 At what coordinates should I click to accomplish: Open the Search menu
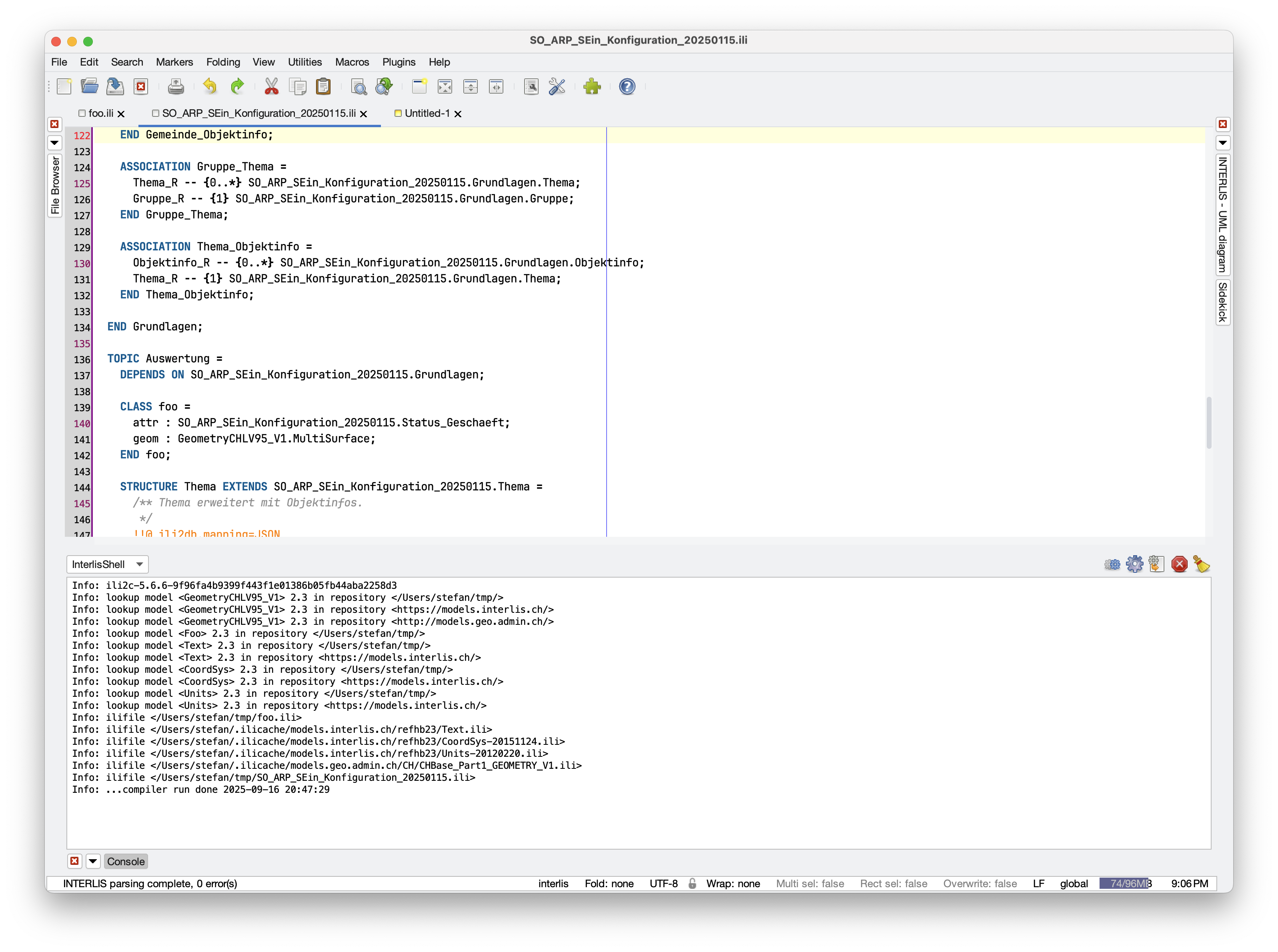[x=127, y=62]
